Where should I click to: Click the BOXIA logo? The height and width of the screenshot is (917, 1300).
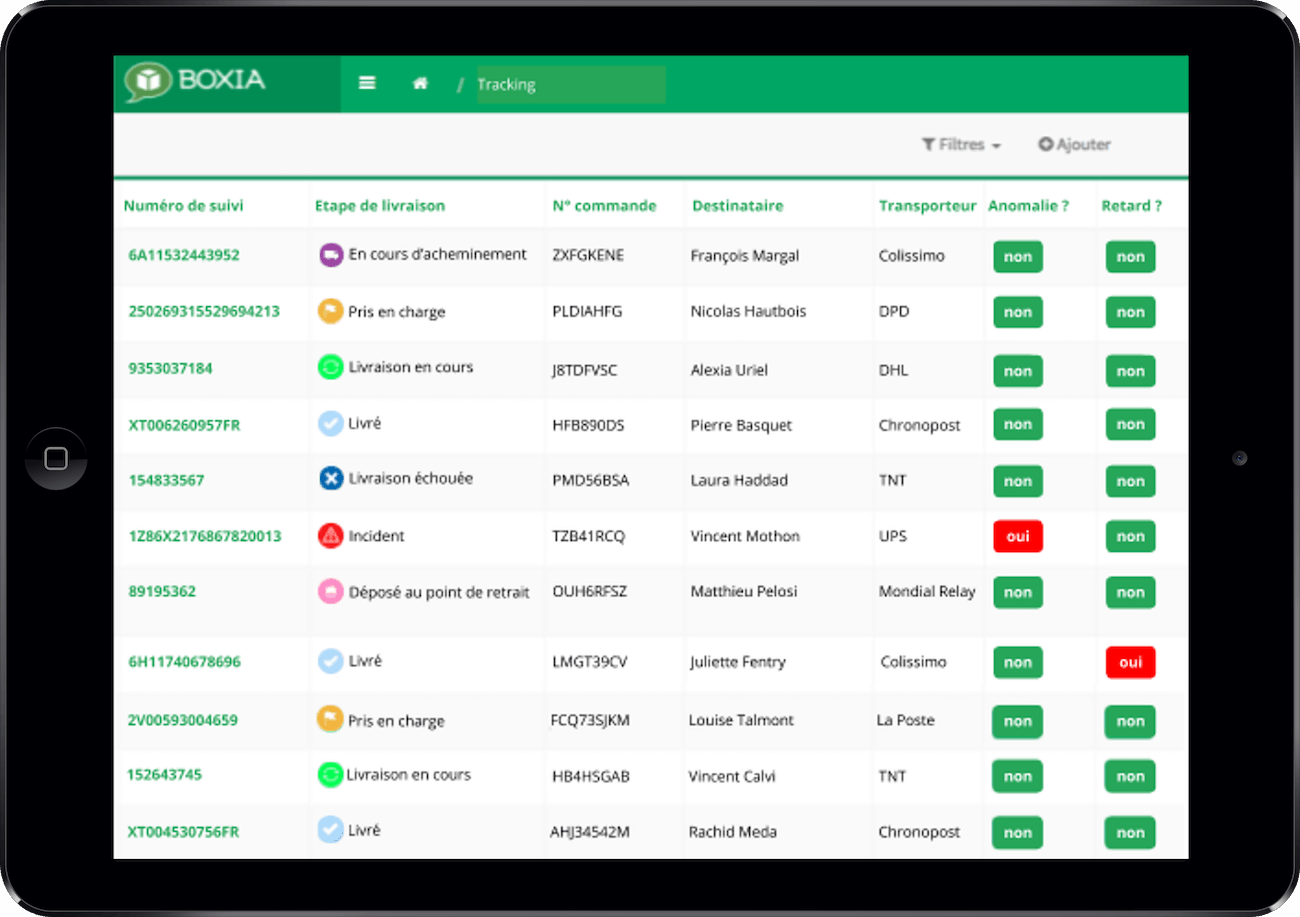coord(196,81)
